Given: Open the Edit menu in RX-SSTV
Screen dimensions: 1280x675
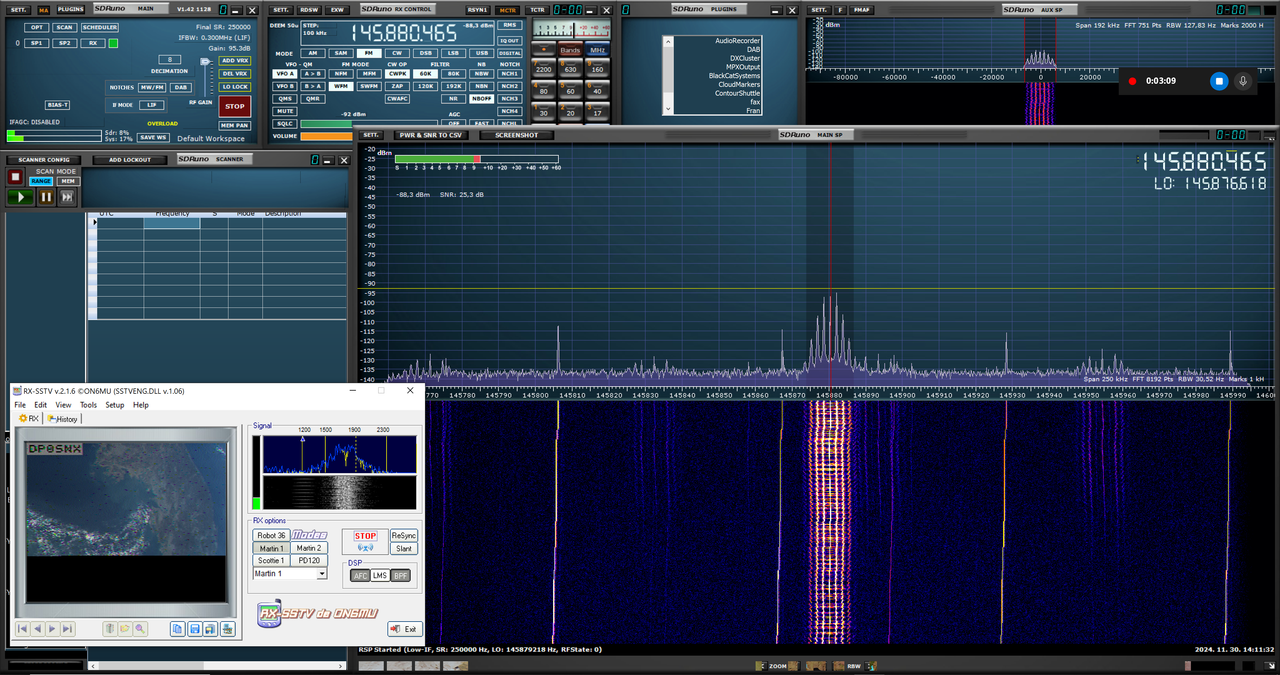Looking at the screenshot, I should click(x=41, y=405).
